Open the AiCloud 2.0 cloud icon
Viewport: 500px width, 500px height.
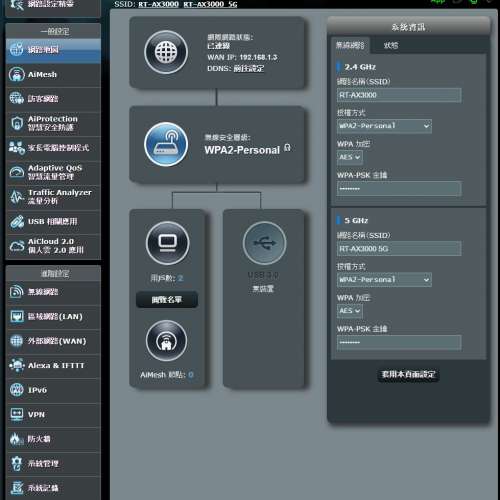point(17,246)
